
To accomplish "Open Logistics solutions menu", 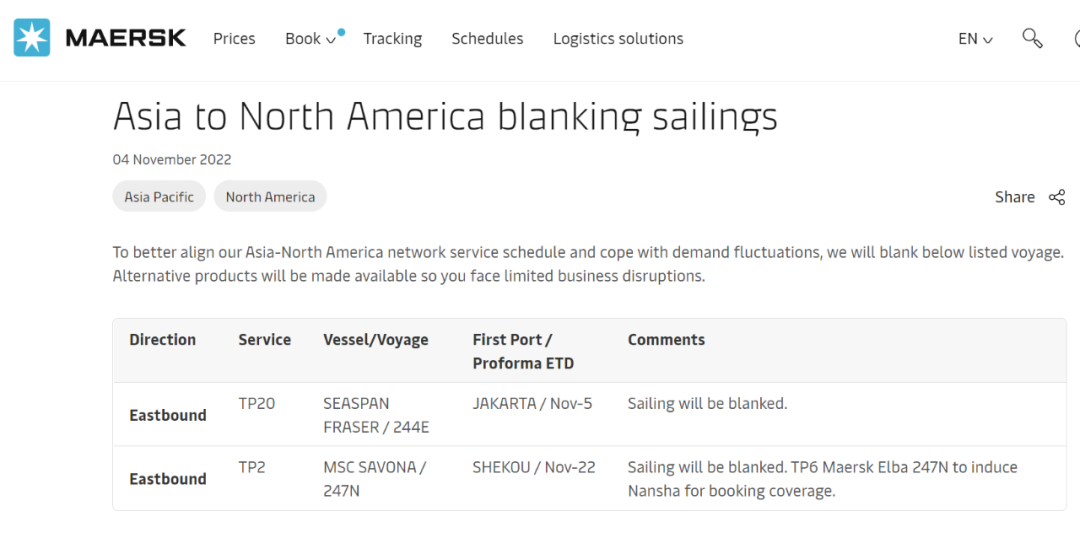I will (x=618, y=39).
